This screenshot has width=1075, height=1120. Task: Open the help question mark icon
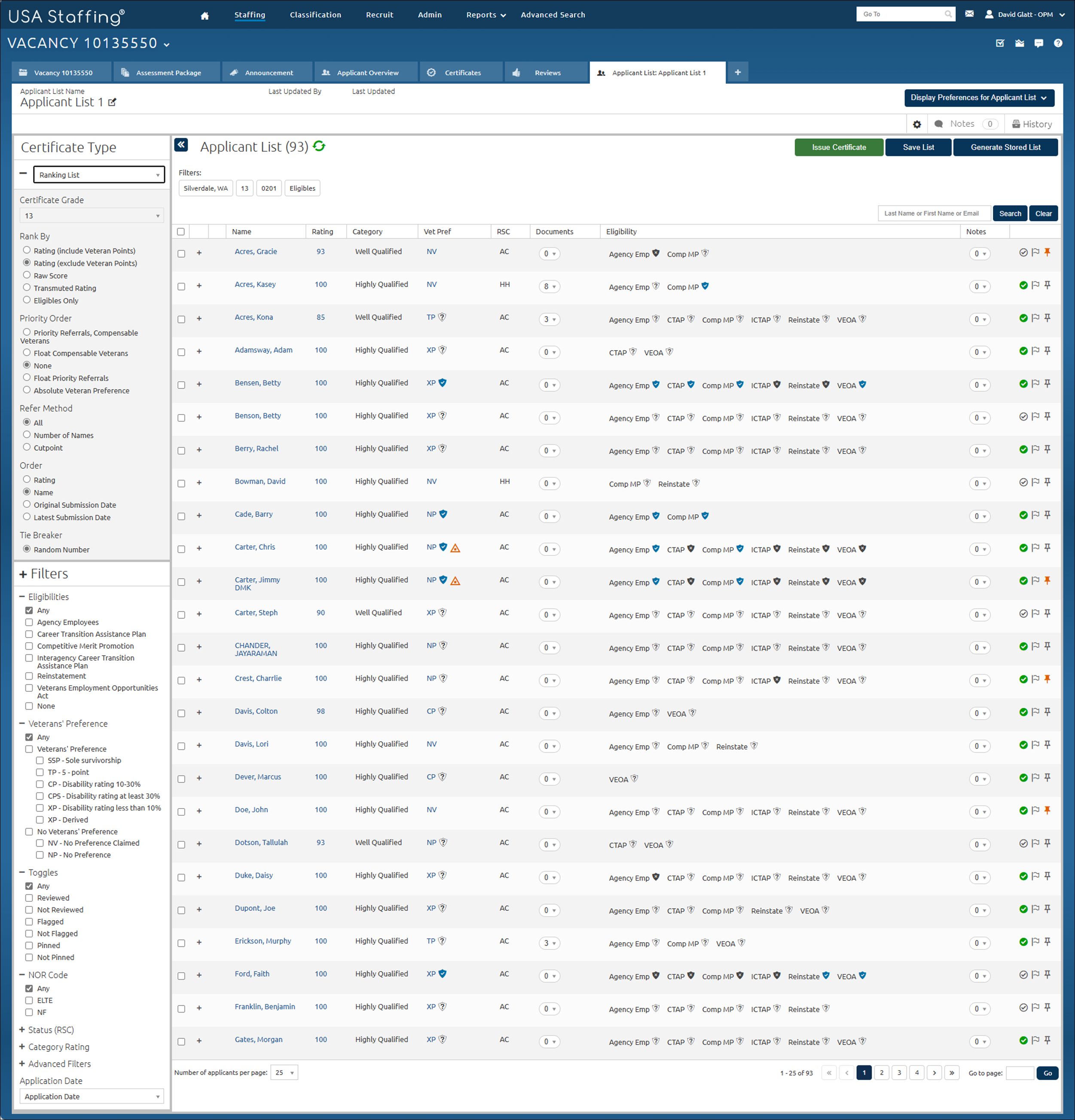[1058, 43]
